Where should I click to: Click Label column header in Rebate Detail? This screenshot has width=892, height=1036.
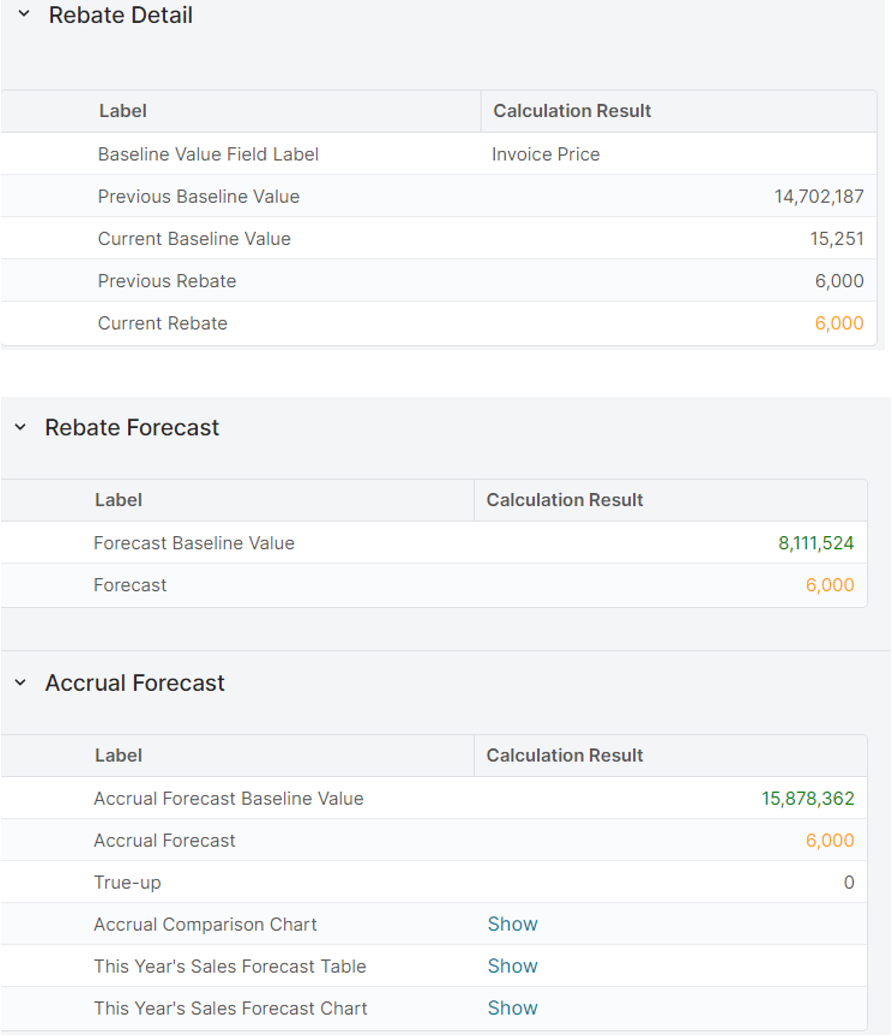point(123,111)
